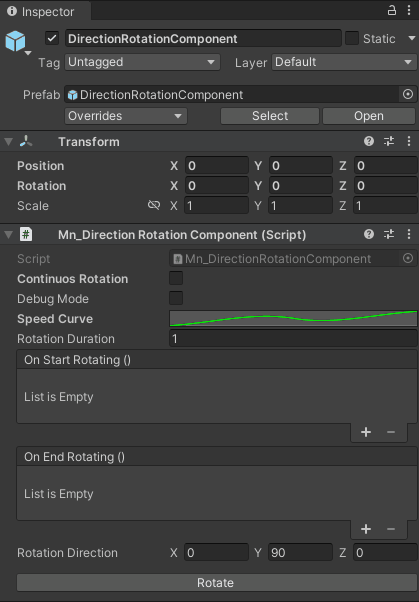This screenshot has height=602, width=419.
Task: Enable the Static checkbox
Action: coord(352,38)
